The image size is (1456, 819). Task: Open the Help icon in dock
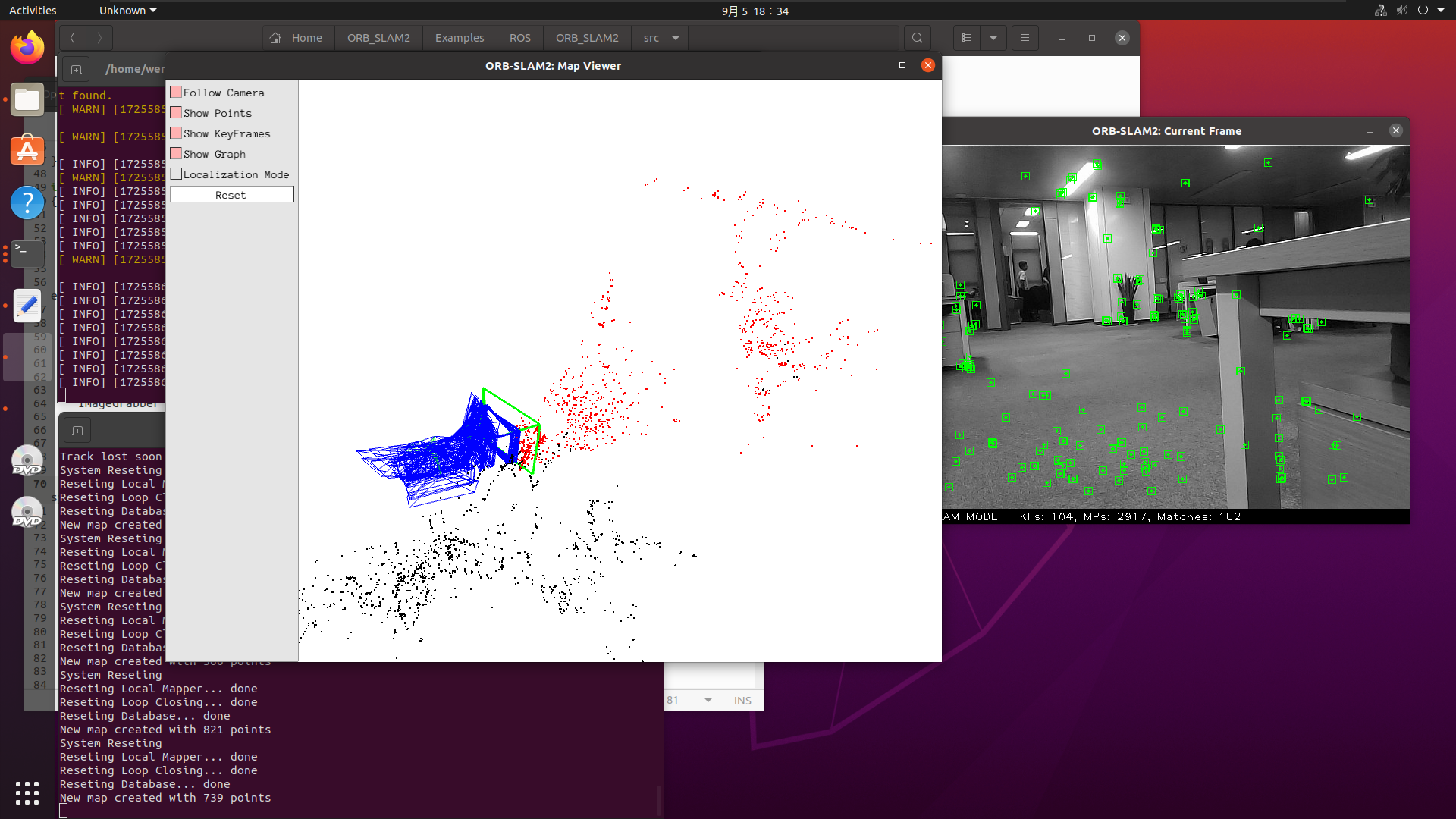coord(27,202)
